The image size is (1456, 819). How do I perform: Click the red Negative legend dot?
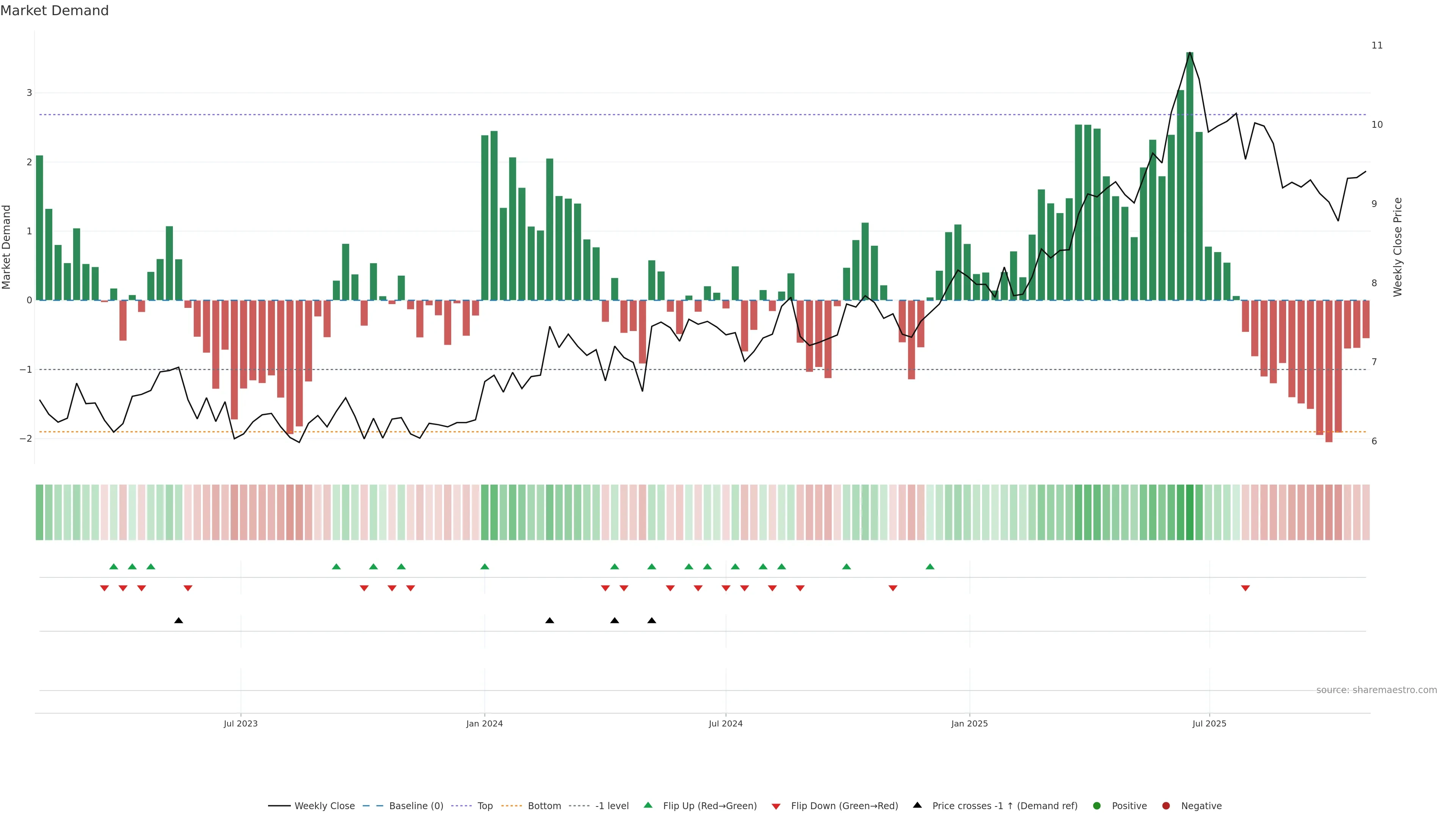click(x=1166, y=805)
